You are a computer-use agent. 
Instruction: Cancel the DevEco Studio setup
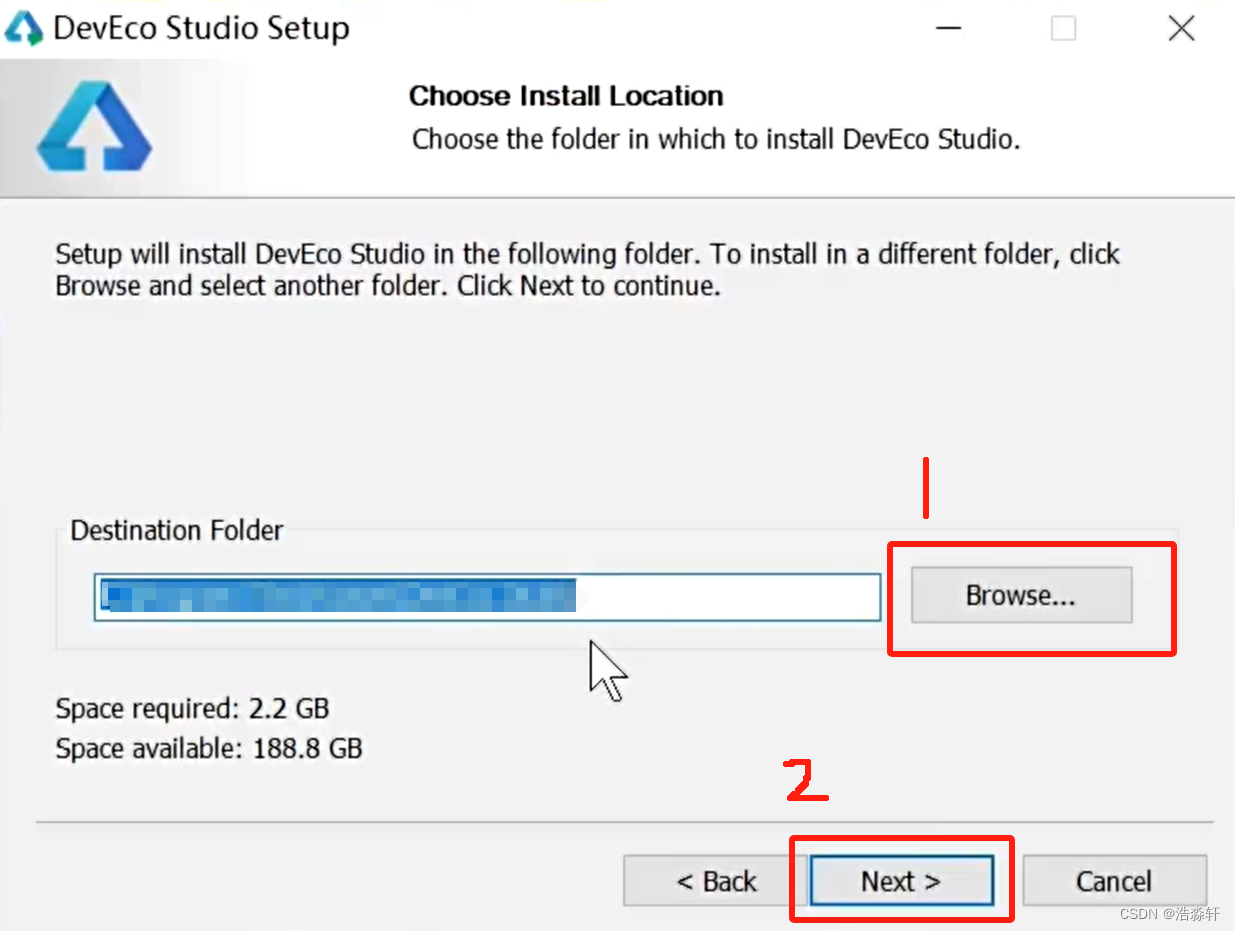tap(1114, 880)
